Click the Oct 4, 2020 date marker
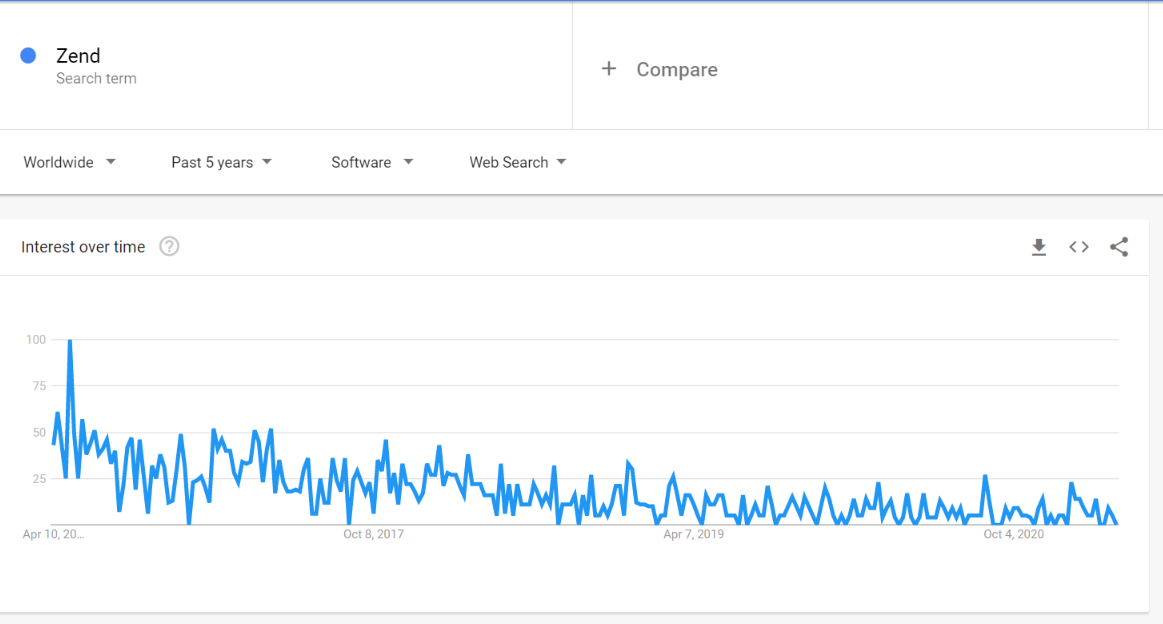 [x=1013, y=534]
